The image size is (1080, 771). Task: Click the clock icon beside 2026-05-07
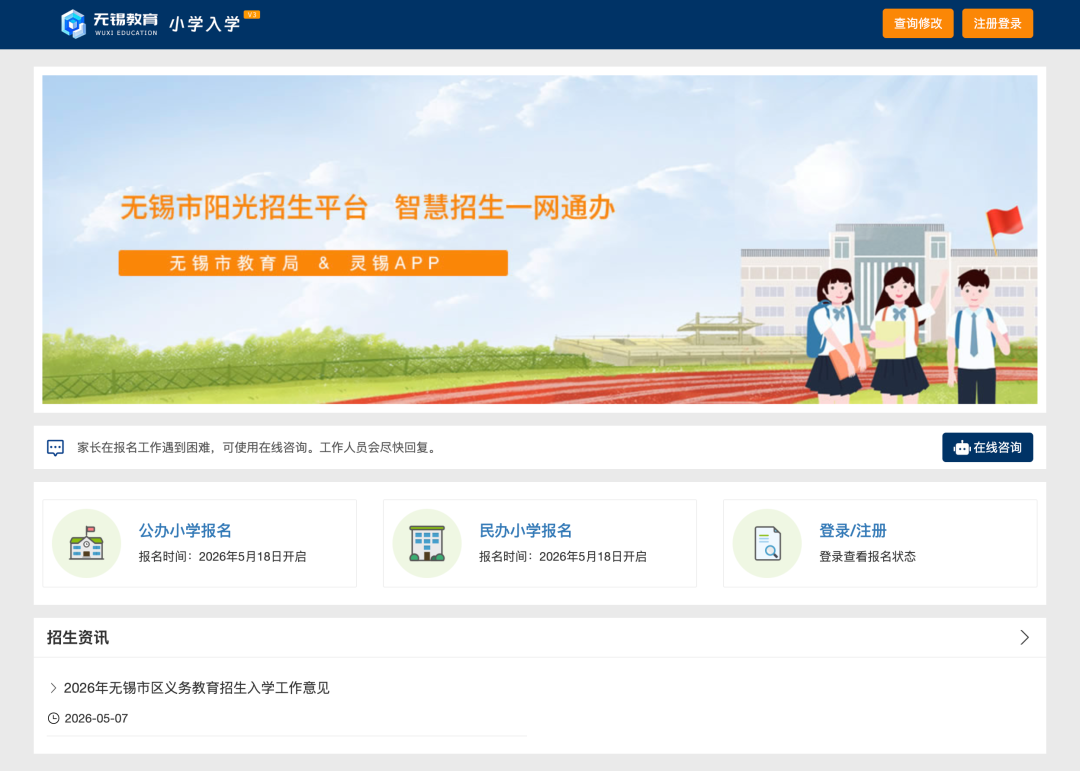click(x=53, y=718)
